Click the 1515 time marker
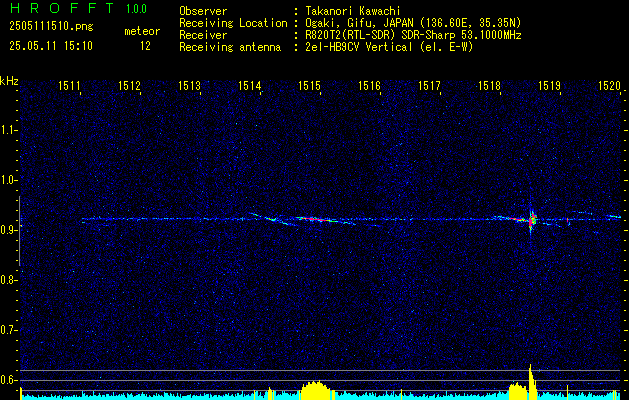Image resolution: width=629 pixels, height=400 pixels. click(x=309, y=85)
